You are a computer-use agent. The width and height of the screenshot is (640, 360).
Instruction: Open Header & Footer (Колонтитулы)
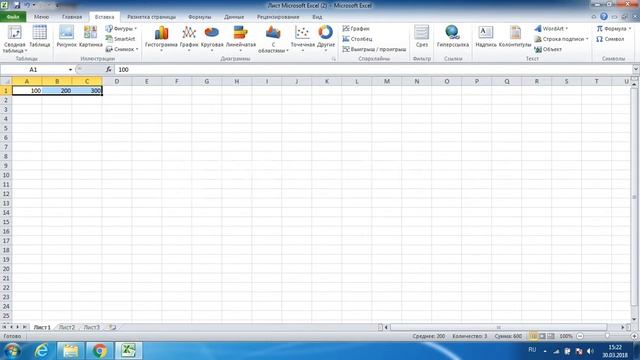pos(515,37)
